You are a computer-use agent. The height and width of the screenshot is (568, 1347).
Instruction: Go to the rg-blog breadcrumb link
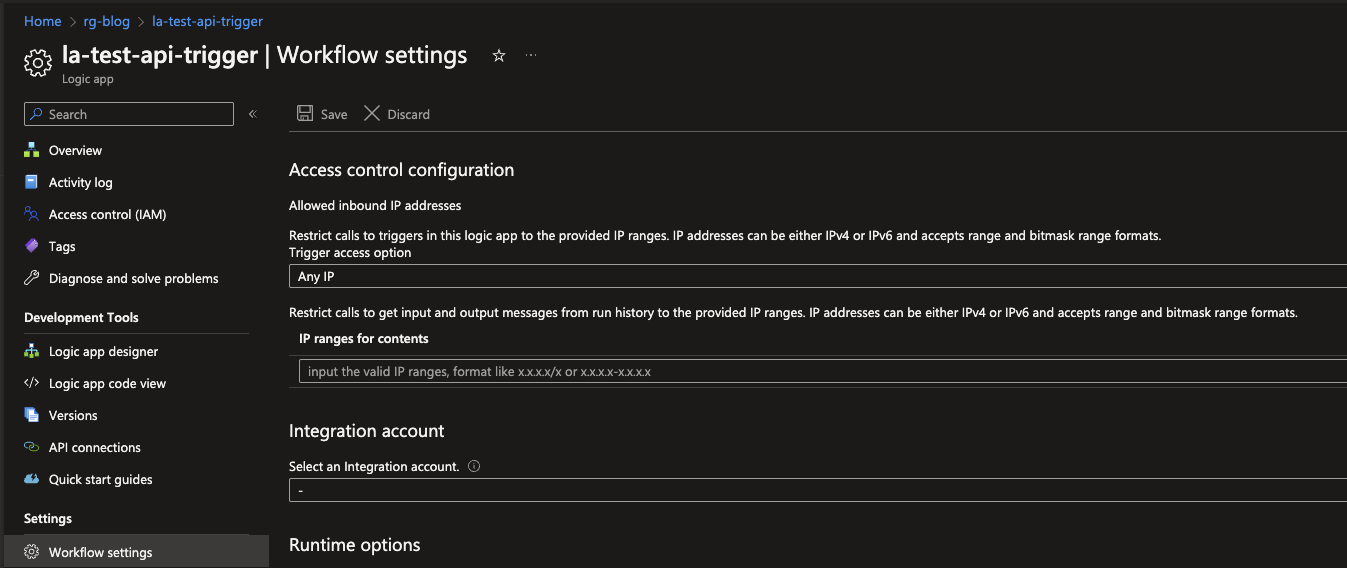pyautogui.click(x=106, y=21)
